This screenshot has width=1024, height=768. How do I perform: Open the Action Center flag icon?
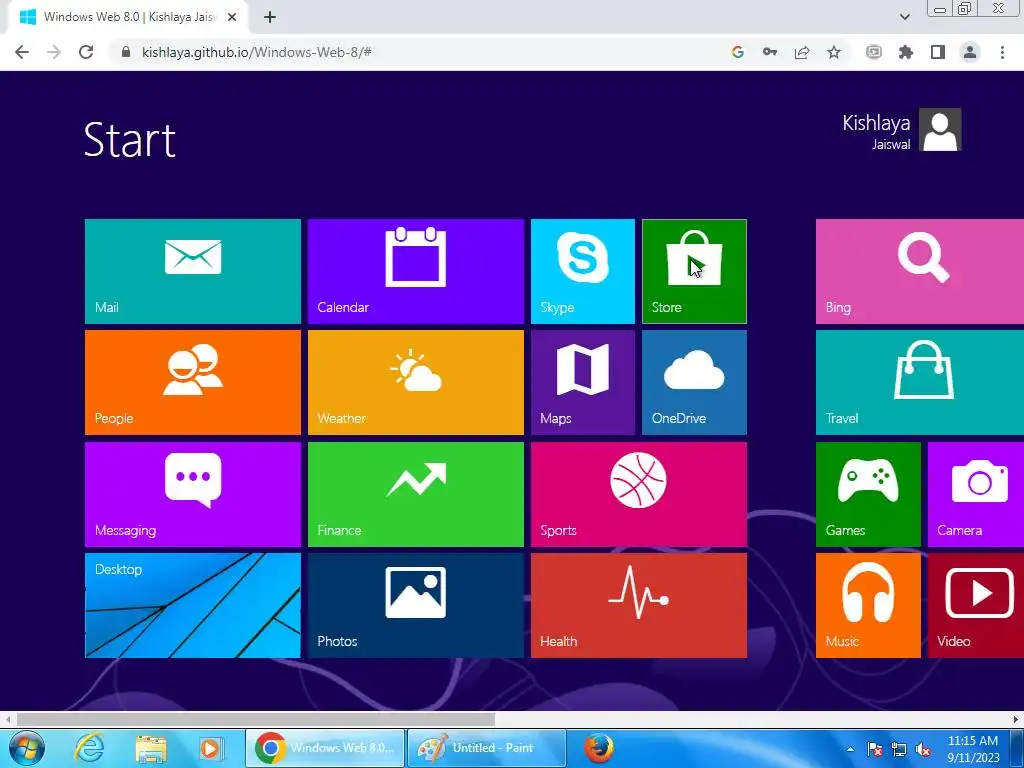[874, 750]
